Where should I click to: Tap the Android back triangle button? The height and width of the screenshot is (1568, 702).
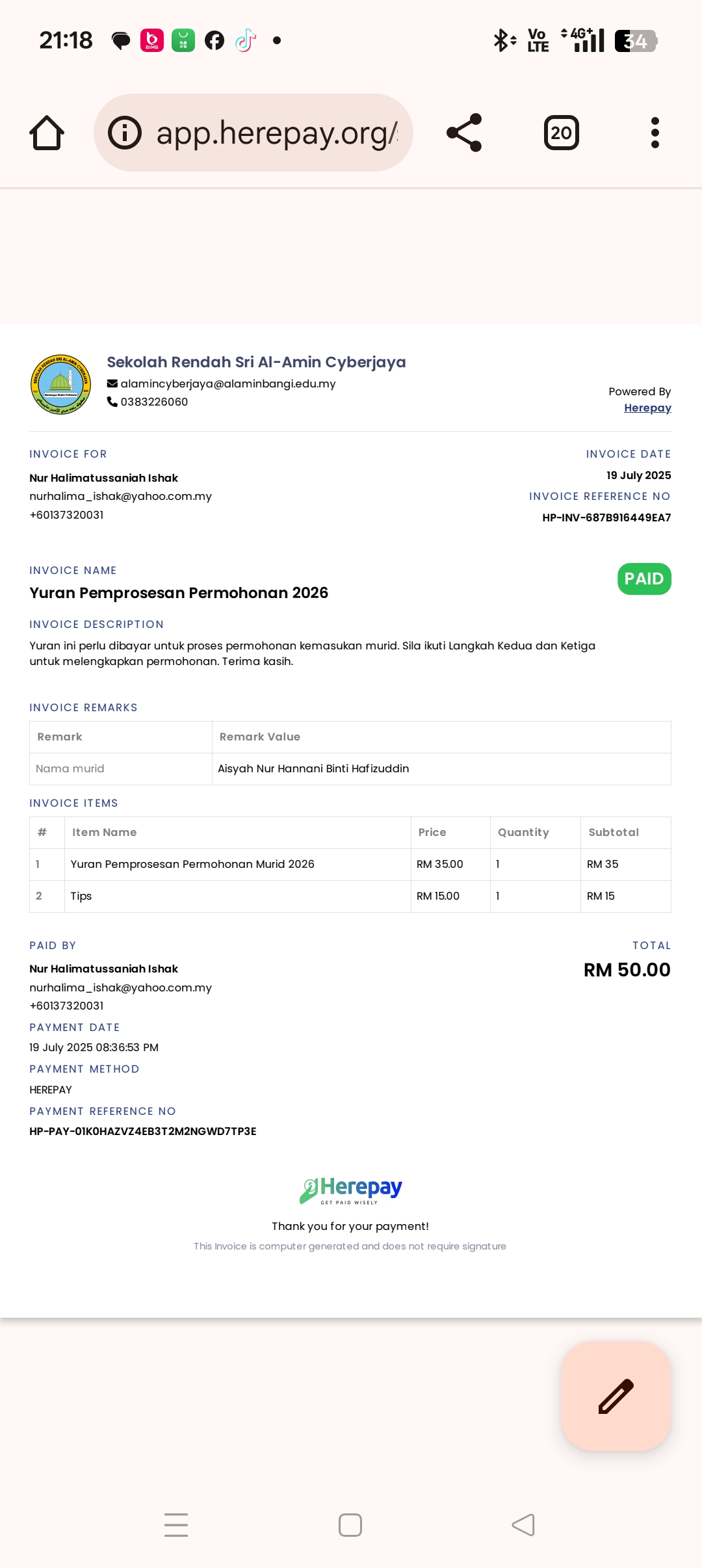tap(523, 1524)
